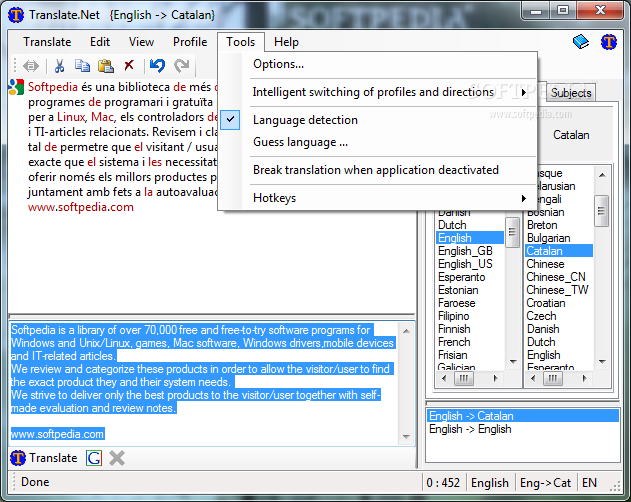Image resolution: width=631 pixels, height=502 pixels.
Task: Click the grey X cancel translation icon
Action: (x=117, y=458)
